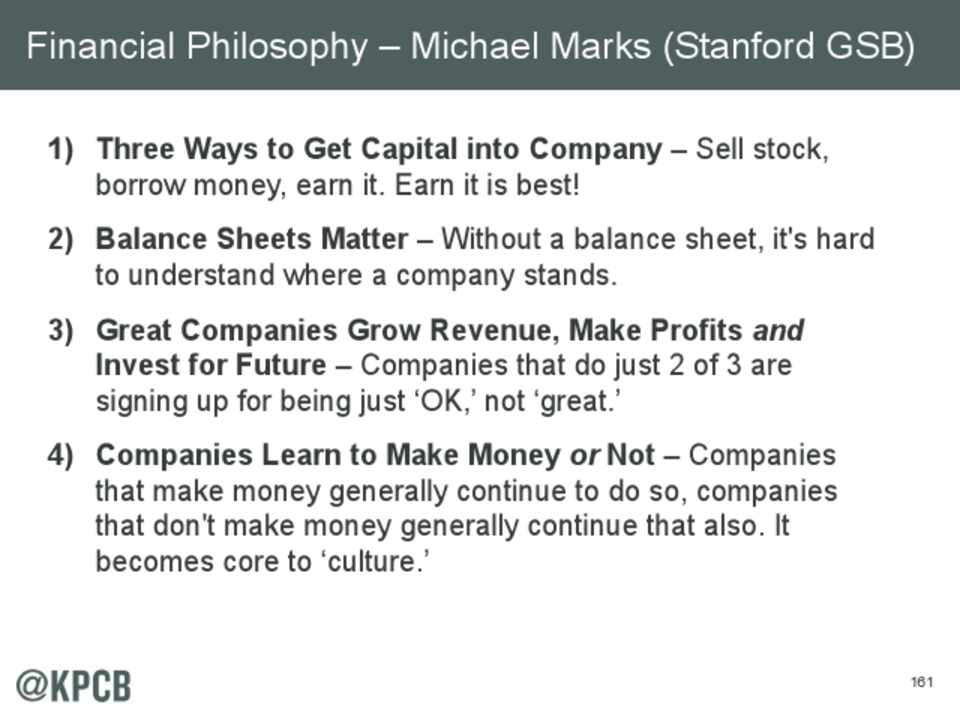Click the "Three Ways to Get Capital" heading
The width and height of the screenshot is (960, 720).
click(378, 151)
